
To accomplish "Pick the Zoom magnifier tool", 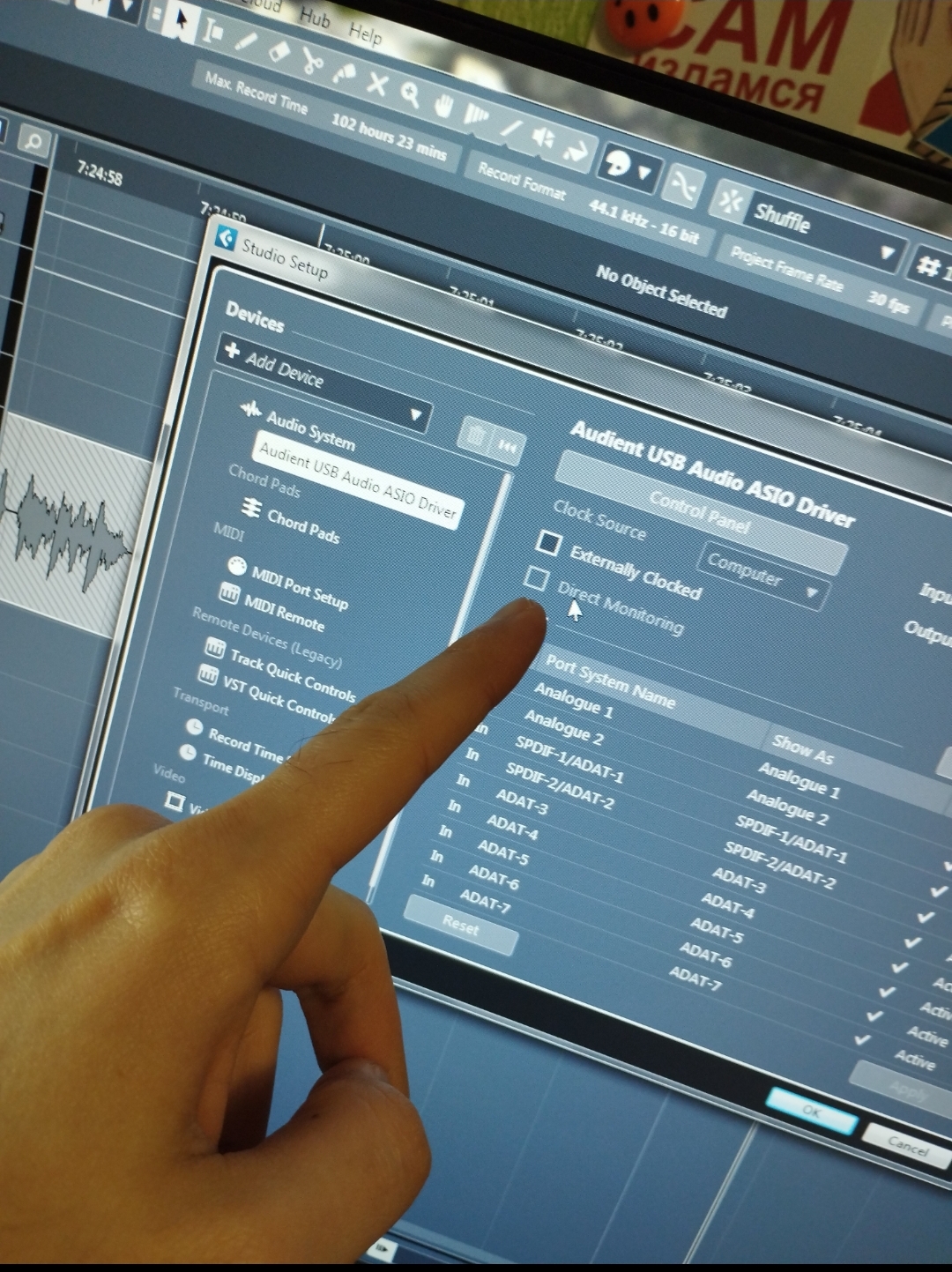I will tap(411, 94).
